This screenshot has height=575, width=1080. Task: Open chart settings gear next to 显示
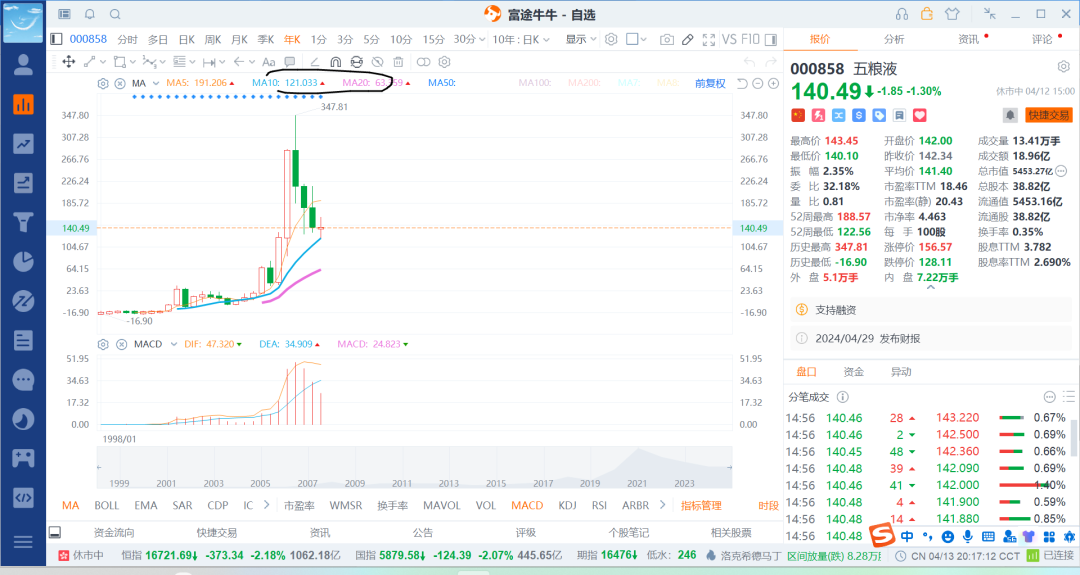[611, 39]
